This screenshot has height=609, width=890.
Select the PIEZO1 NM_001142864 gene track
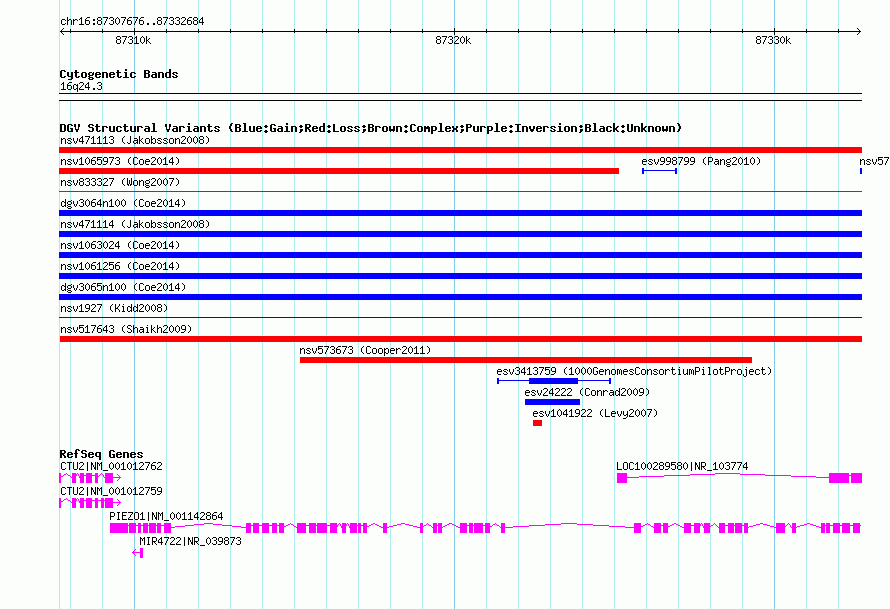[485, 528]
